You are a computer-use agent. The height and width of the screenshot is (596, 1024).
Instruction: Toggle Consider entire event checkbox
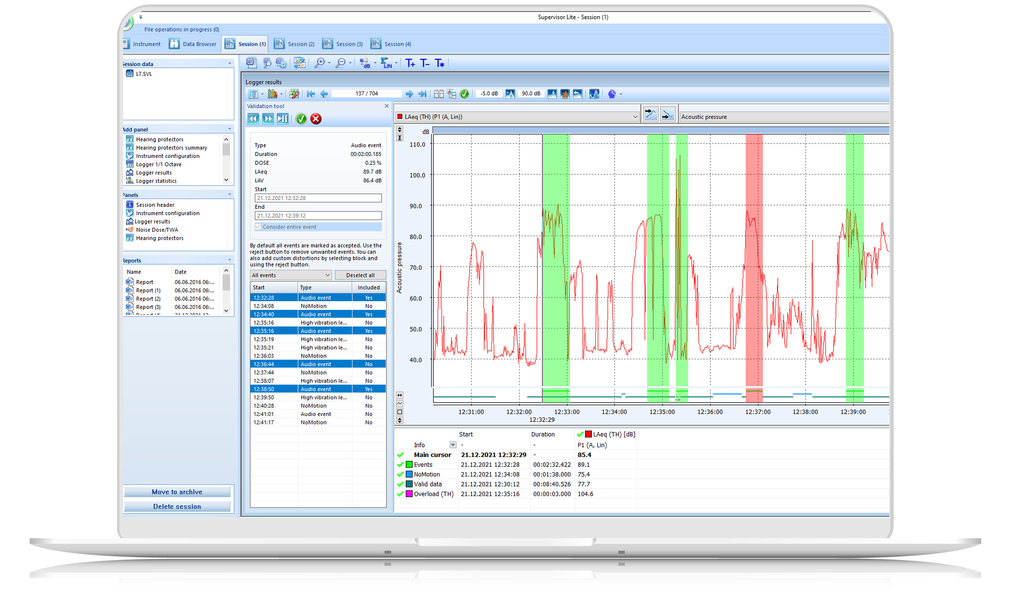(x=258, y=227)
